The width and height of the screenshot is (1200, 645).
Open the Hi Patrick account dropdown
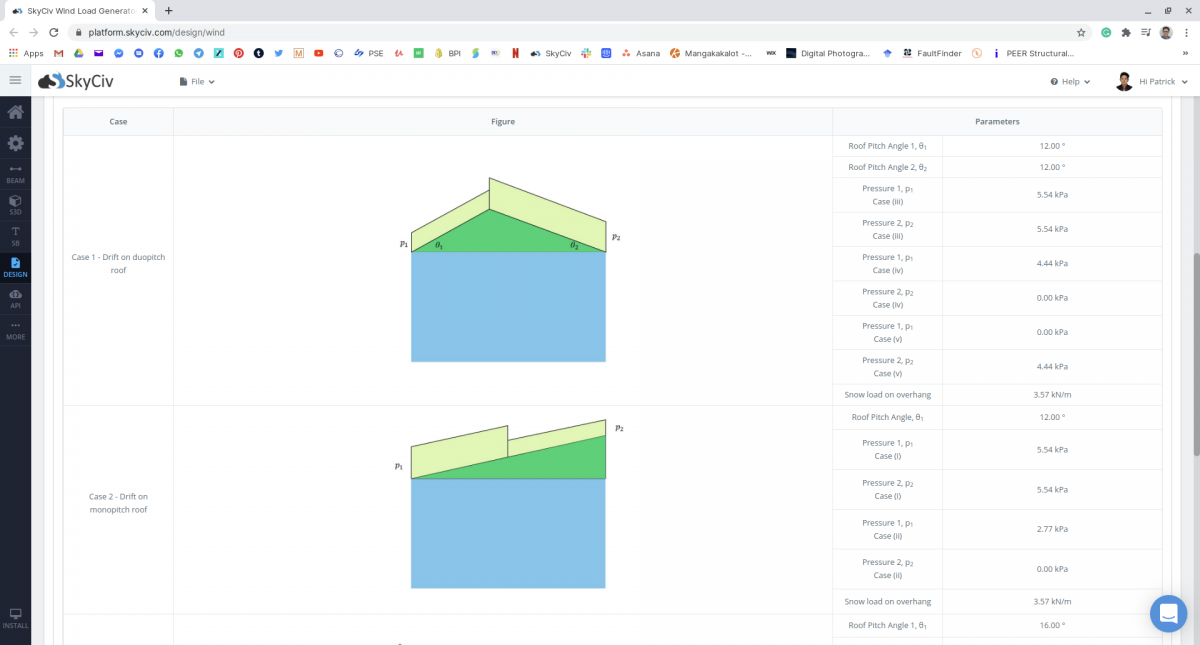[x=1152, y=82]
